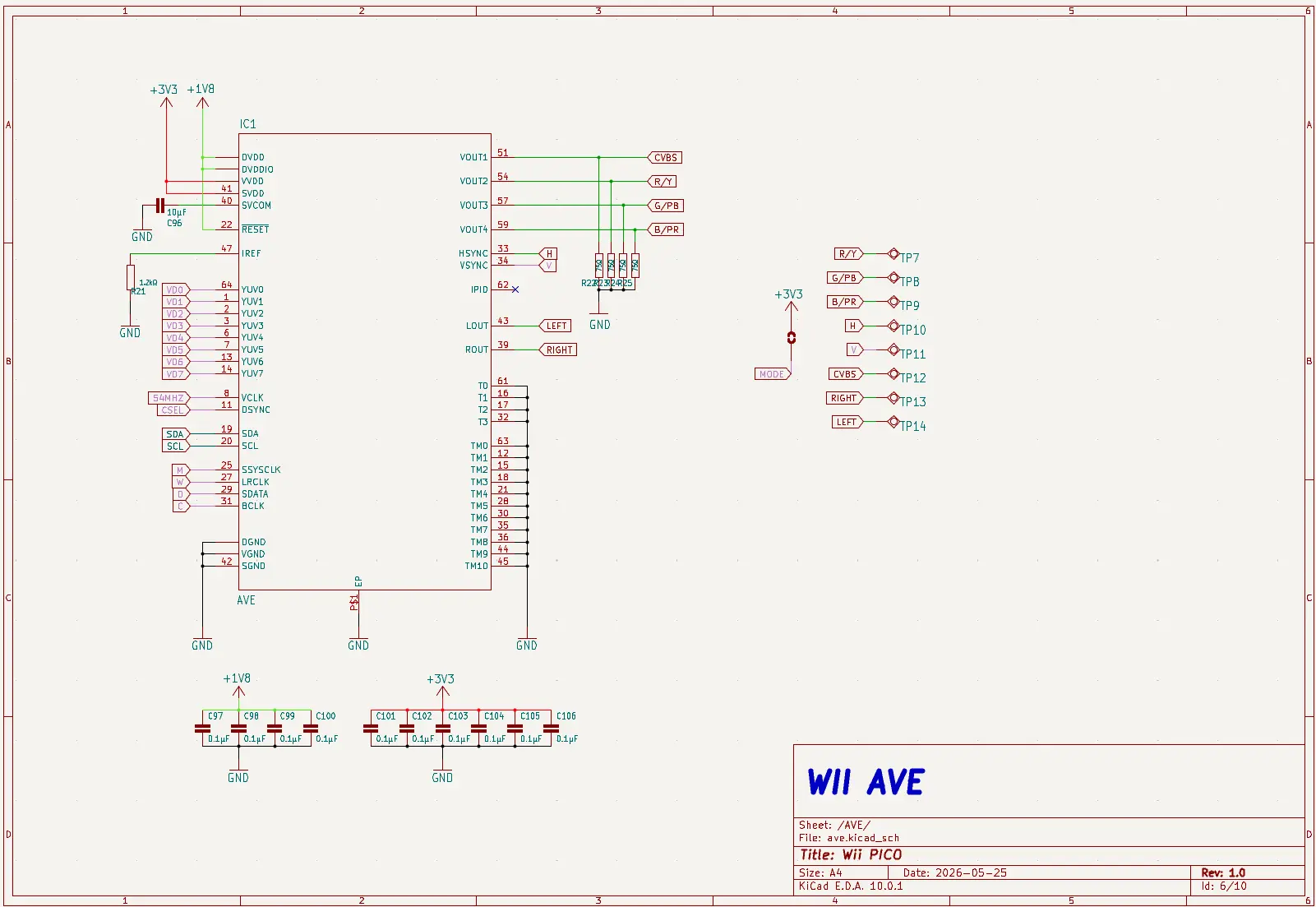Select the 54MHZ input label on VCLK

tap(169, 398)
